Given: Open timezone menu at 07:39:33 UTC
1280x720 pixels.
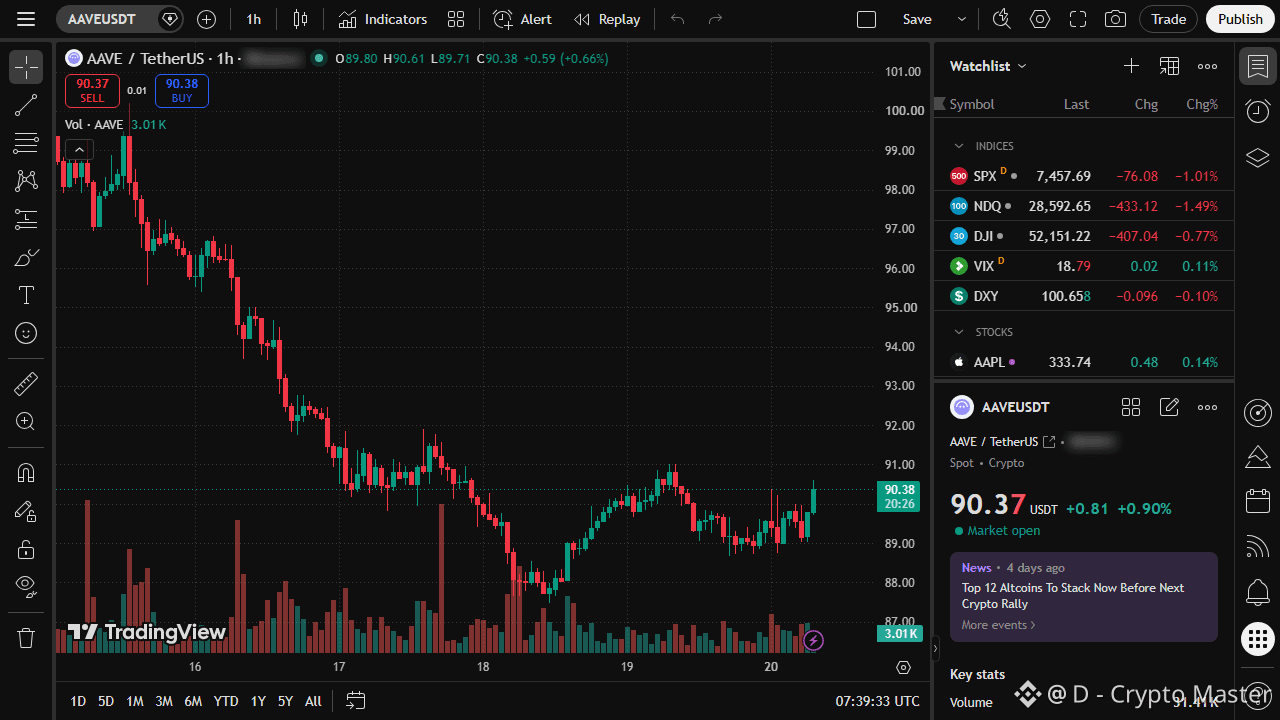Looking at the screenshot, I should pos(878,701).
